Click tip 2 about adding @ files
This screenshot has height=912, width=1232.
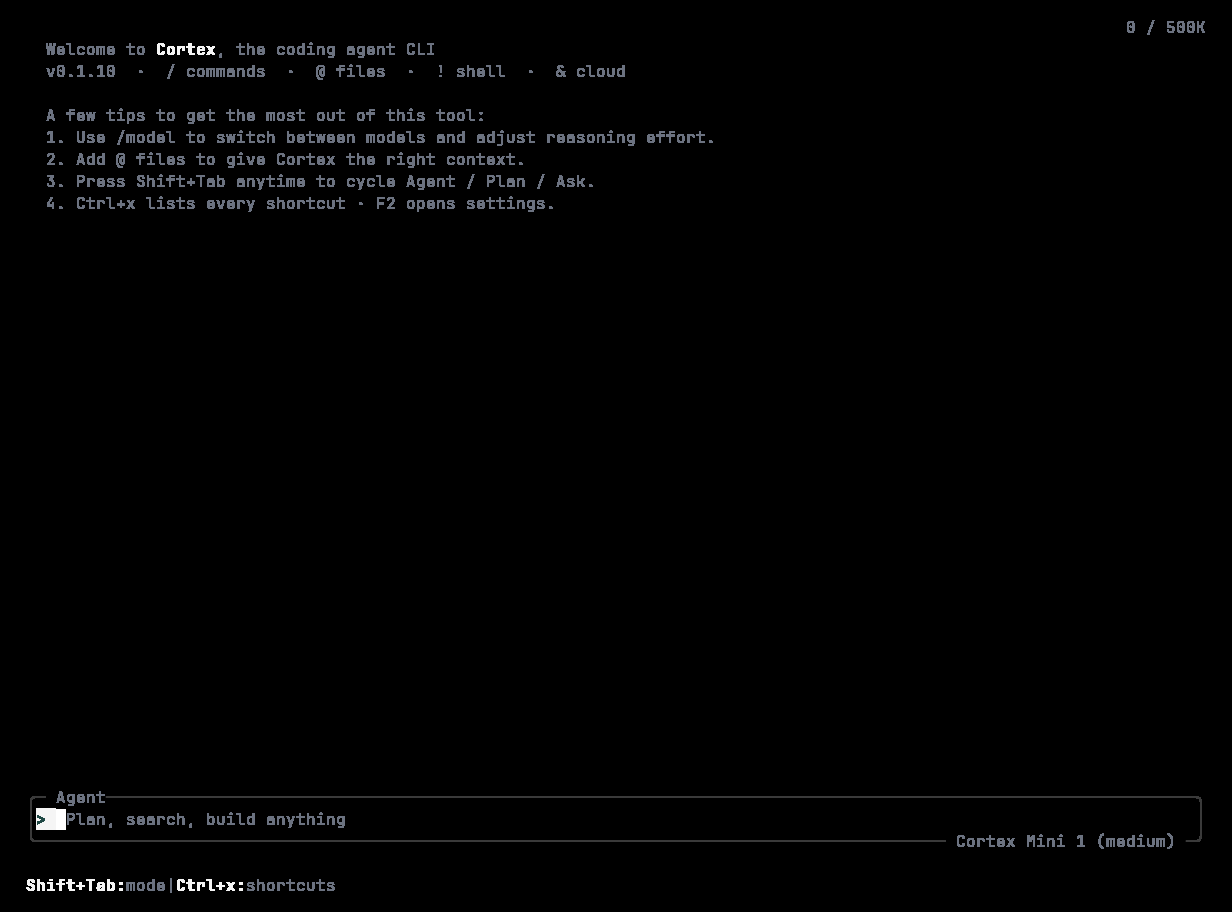pos(286,159)
